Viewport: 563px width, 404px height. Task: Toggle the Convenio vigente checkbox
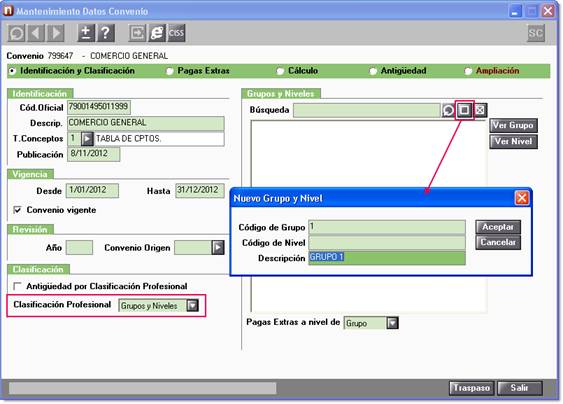click(x=17, y=210)
